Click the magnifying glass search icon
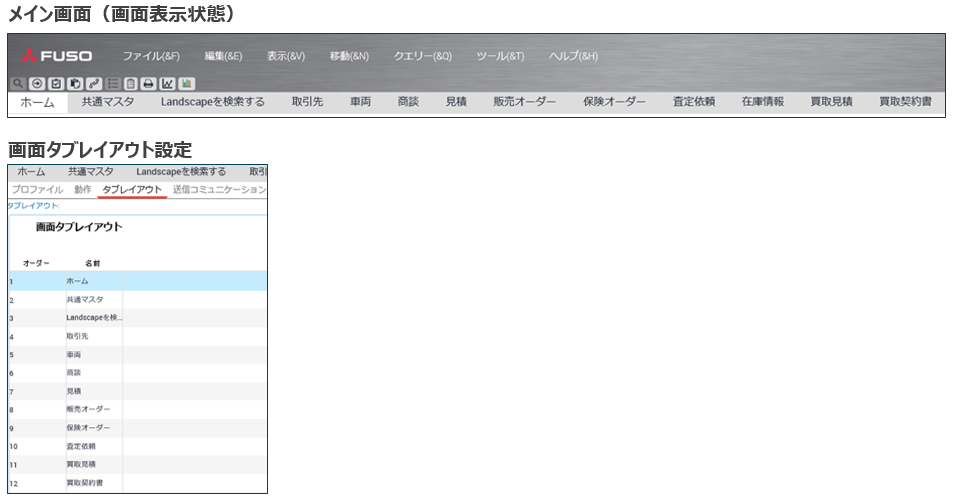The height and width of the screenshot is (499, 956). (18, 84)
